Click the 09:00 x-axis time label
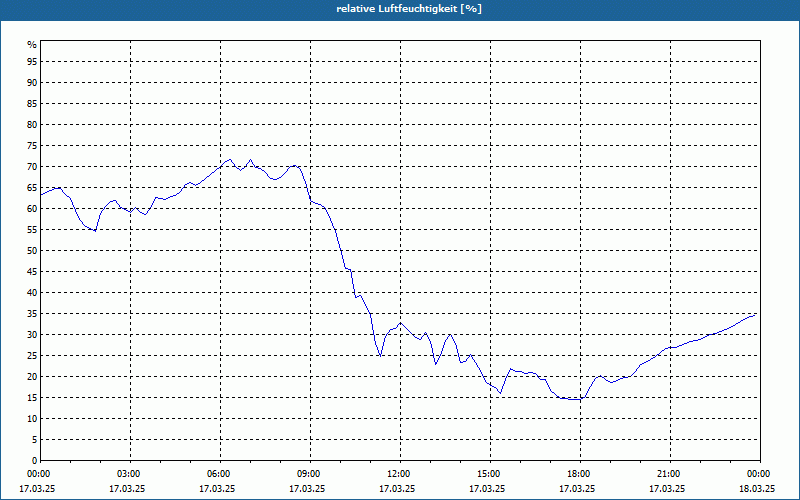800x500 pixels. click(x=310, y=474)
